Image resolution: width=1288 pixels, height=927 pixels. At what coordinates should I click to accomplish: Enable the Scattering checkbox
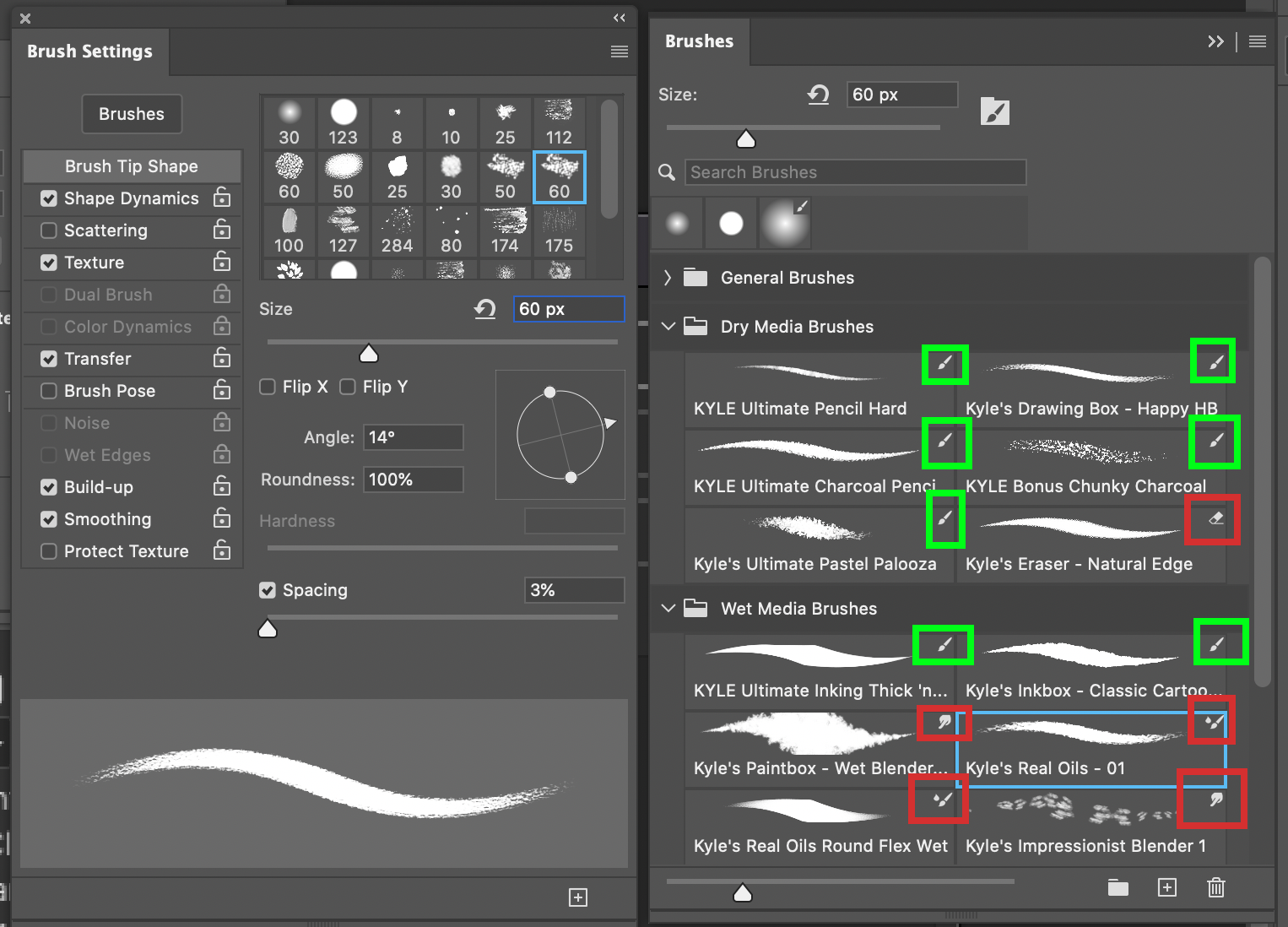(x=48, y=230)
